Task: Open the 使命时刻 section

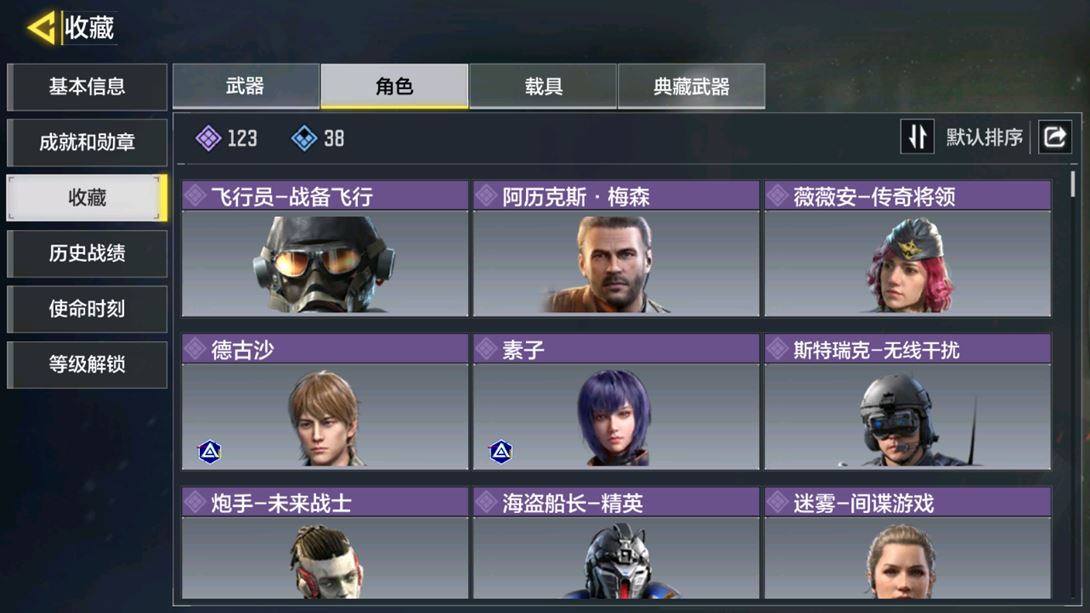Action: coord(87,309)
